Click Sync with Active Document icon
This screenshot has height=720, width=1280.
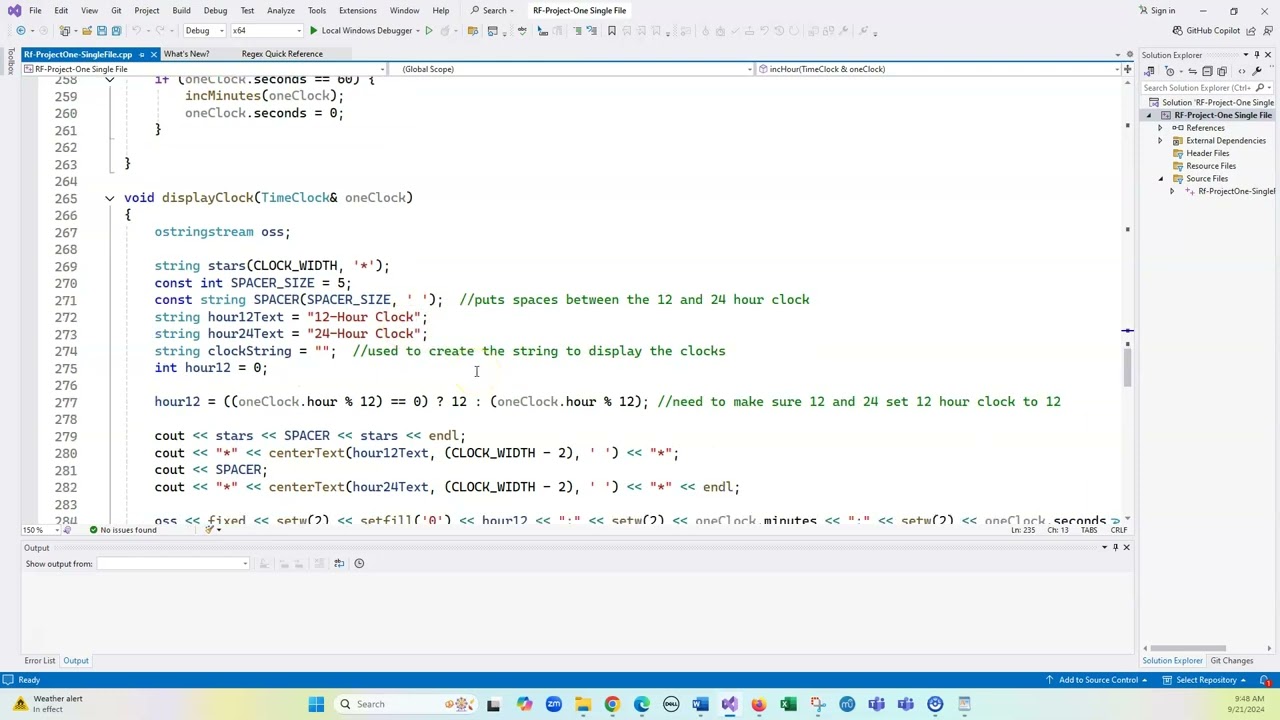1192,71
